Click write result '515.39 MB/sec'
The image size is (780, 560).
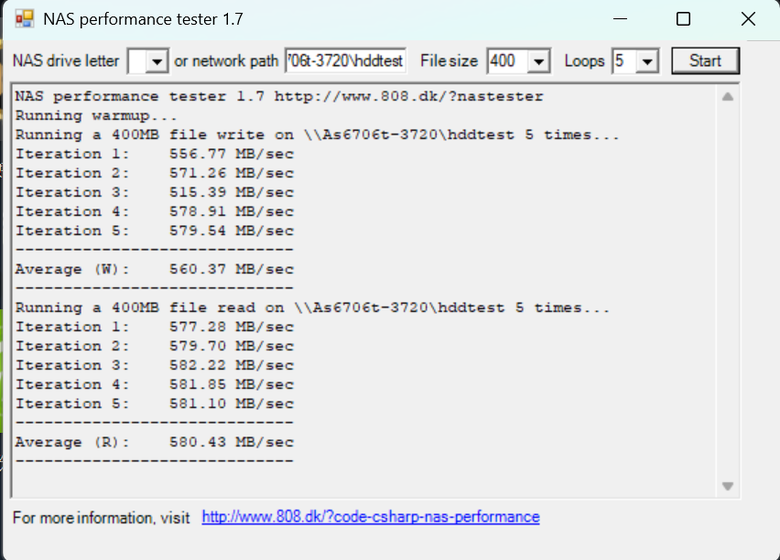coord(231,192)
